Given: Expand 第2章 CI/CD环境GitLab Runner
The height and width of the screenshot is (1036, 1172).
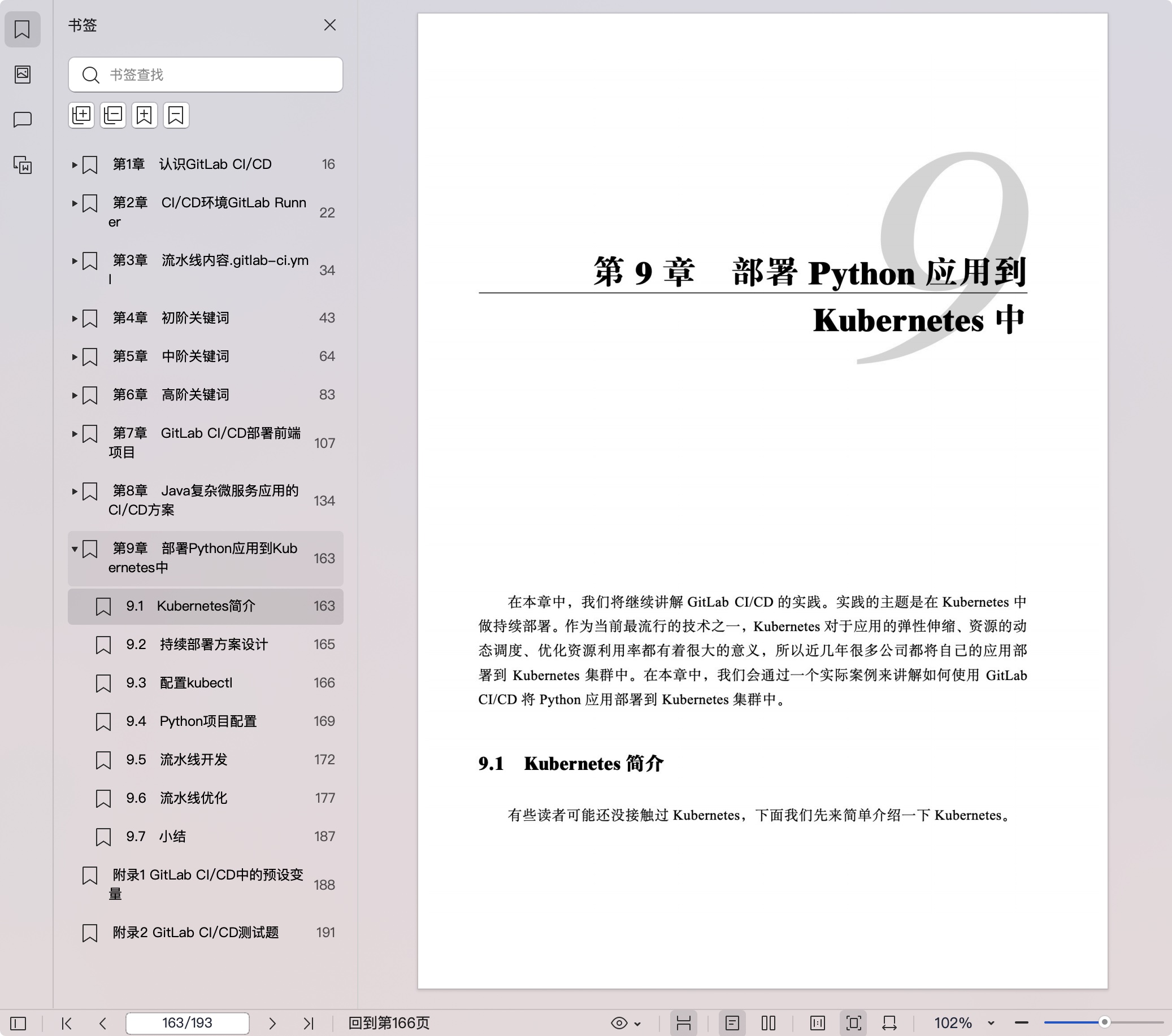Looking at the screenshot, I should tap(75, 203).
